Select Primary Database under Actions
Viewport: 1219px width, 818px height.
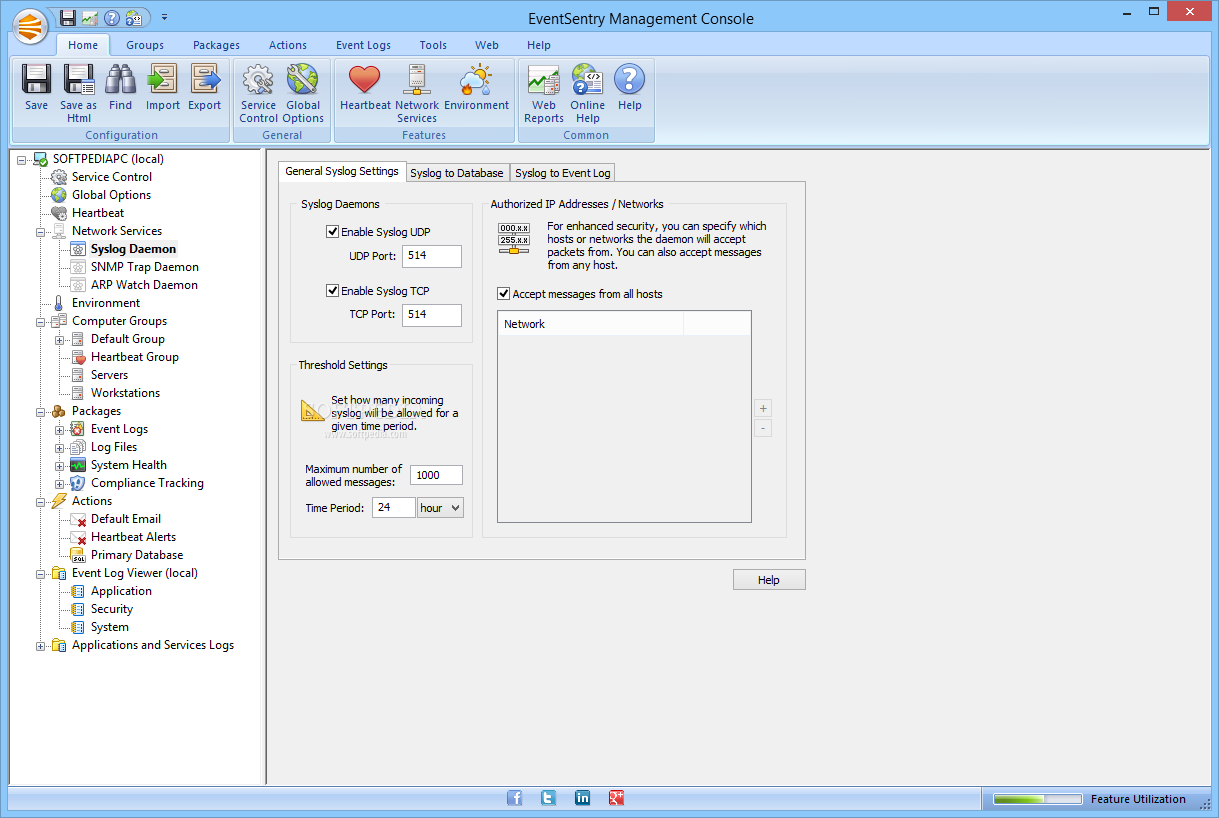(137, 555)
